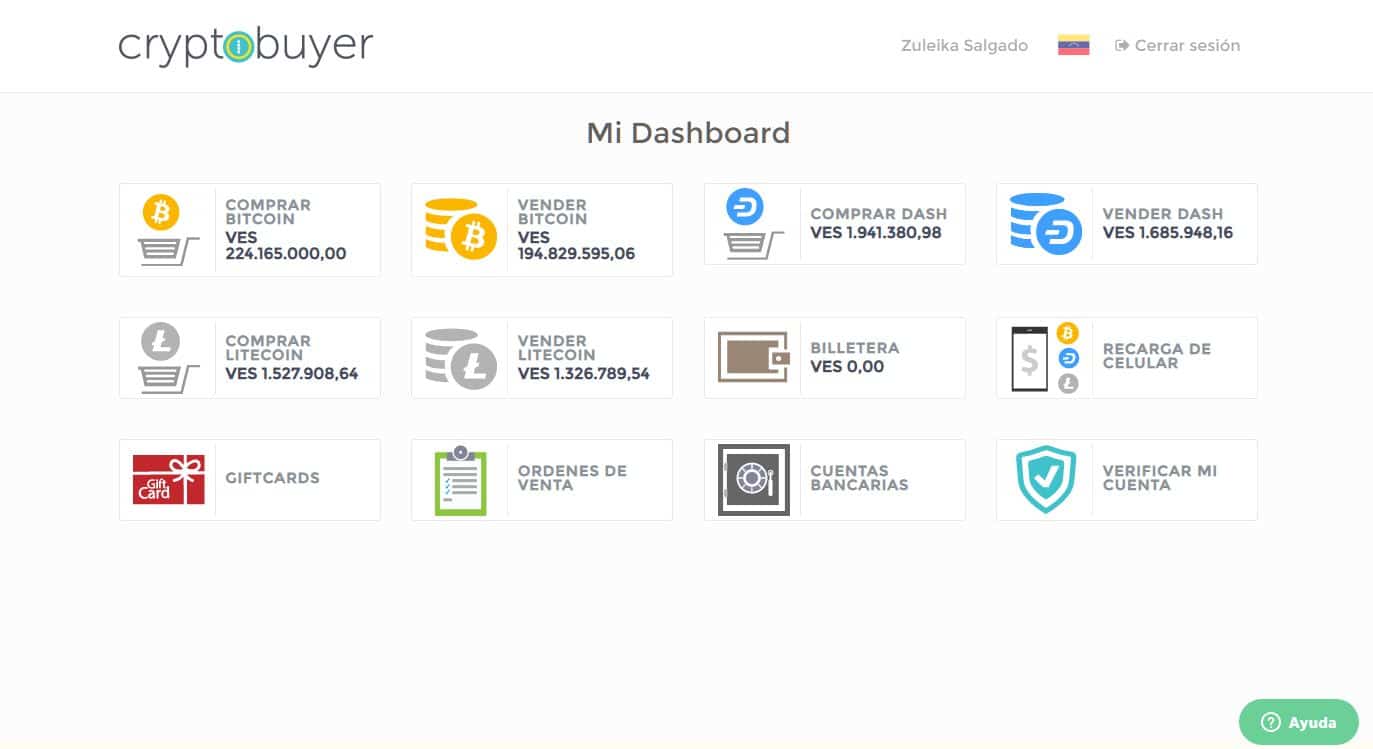View Ordenes de Venta label
The image size is (1373, 749).
coord(572,478)
